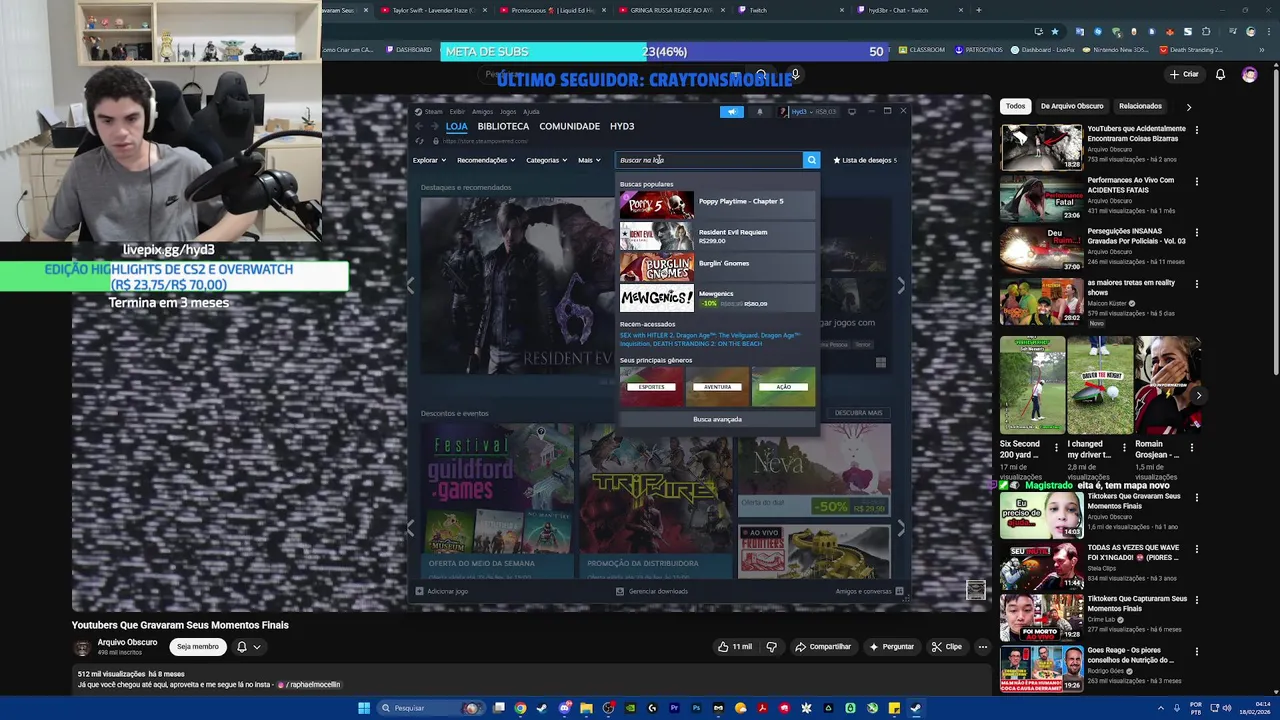Open more actions ellipsis below video
This screenshot has height=720, width=1280.
(982, 647)
